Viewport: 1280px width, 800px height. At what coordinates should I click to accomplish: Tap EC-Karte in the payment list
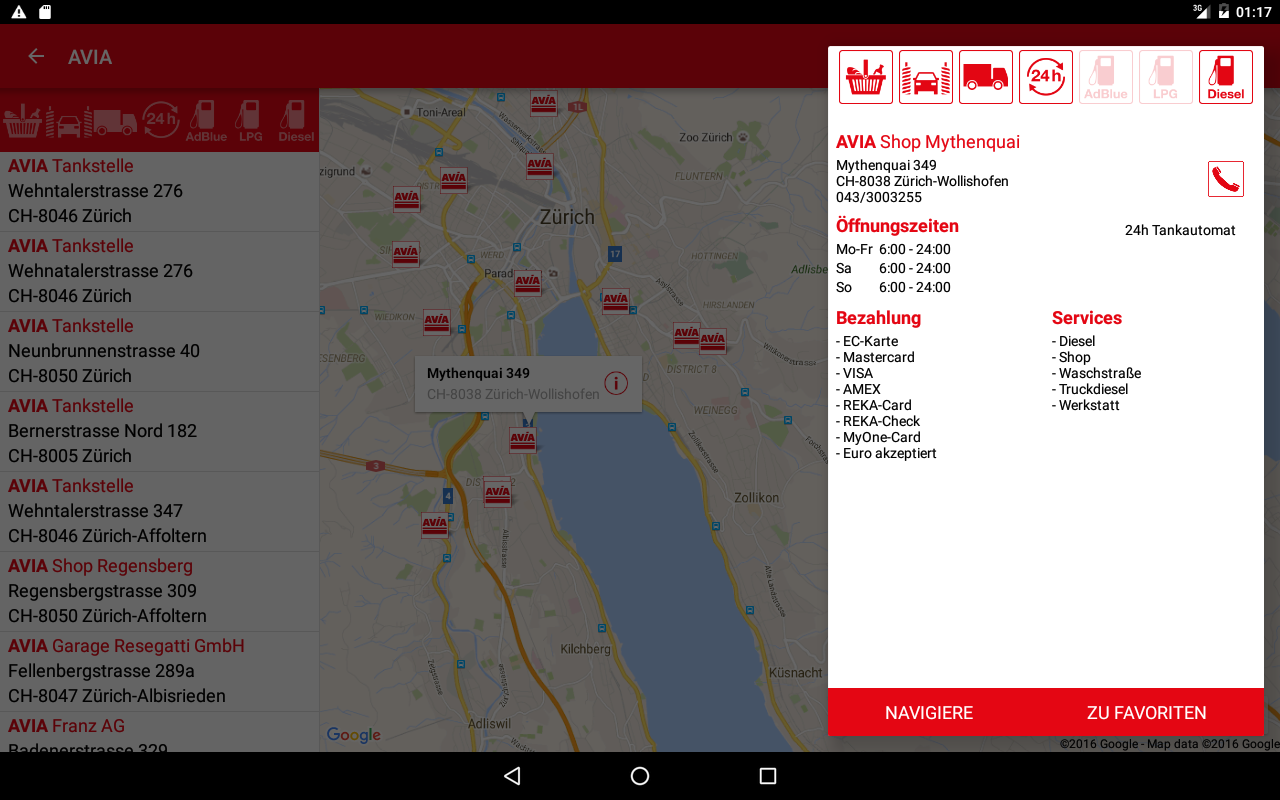(867, 341)
